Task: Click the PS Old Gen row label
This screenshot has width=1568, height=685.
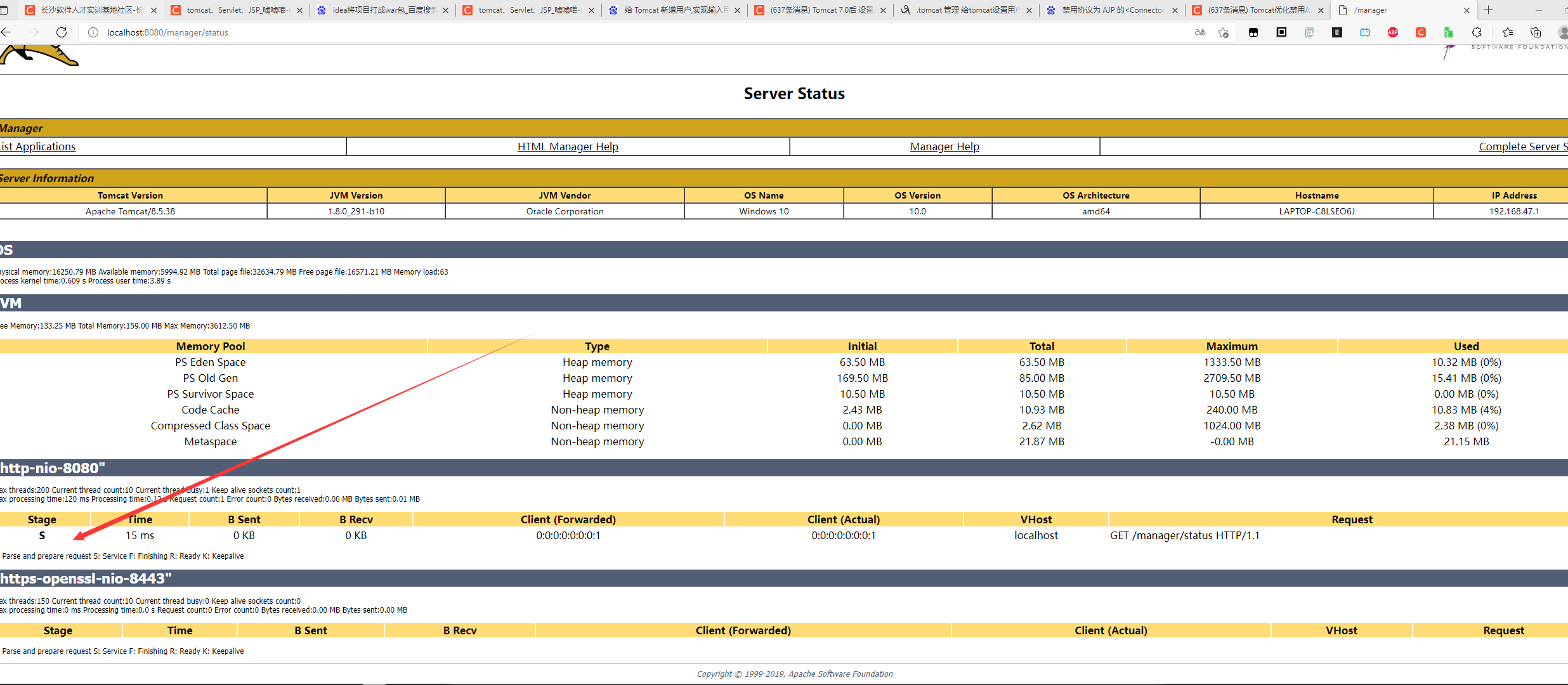Action: (211, 378)
